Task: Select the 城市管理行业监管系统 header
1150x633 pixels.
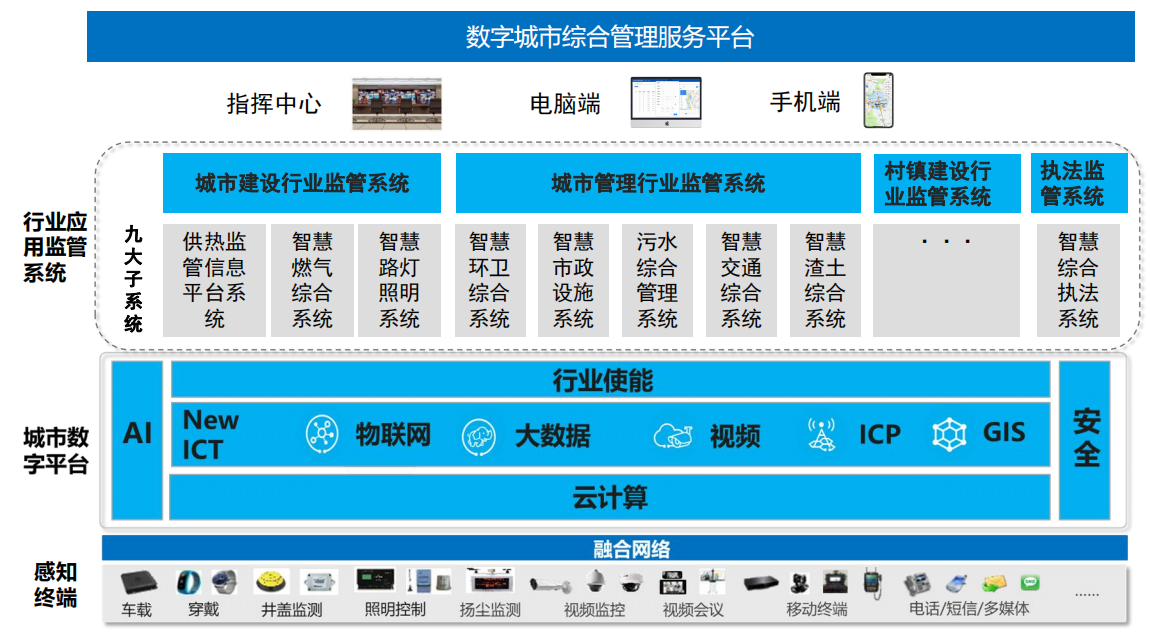Action: point(658,183)
